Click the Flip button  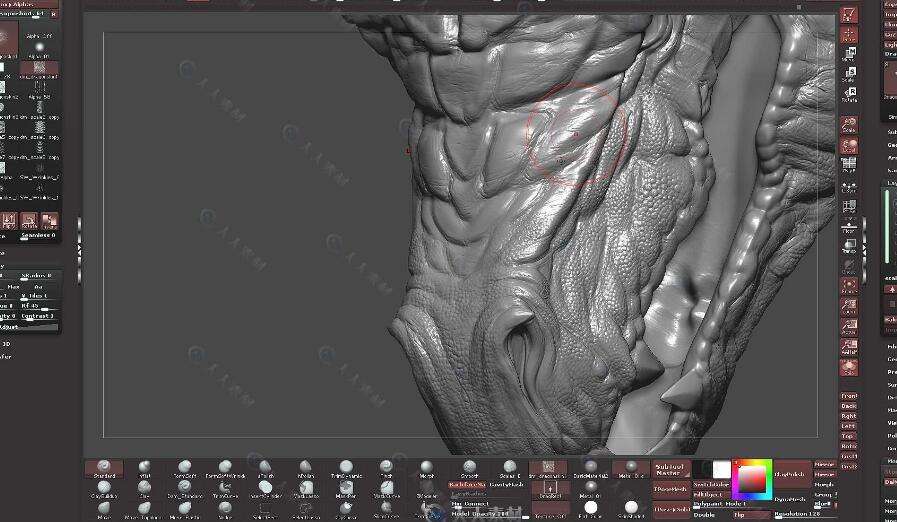tap(751, 515)
